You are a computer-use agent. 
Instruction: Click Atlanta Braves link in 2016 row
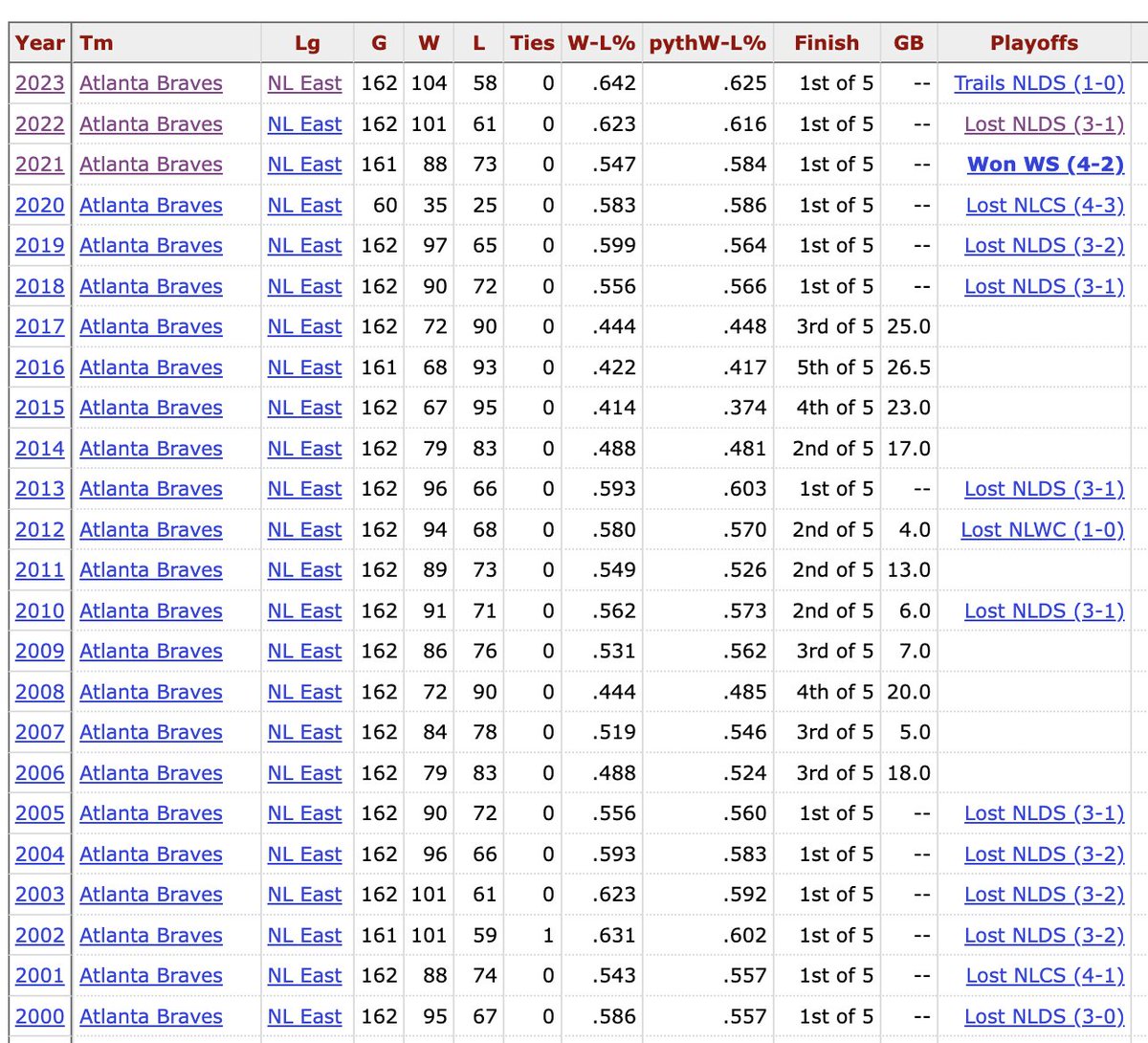pyautogui.click(x=151, y=367)
